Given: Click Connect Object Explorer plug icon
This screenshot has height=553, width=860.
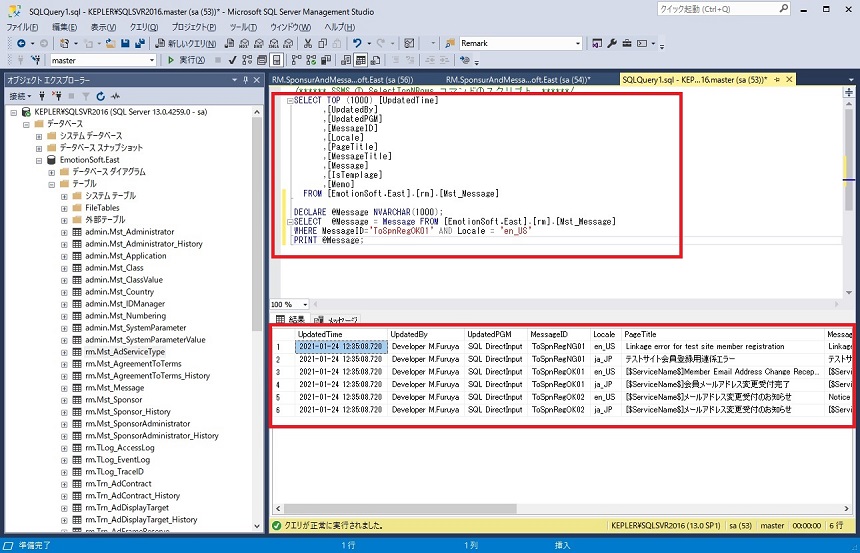Looking at the screenshot, I should [42, 96].
